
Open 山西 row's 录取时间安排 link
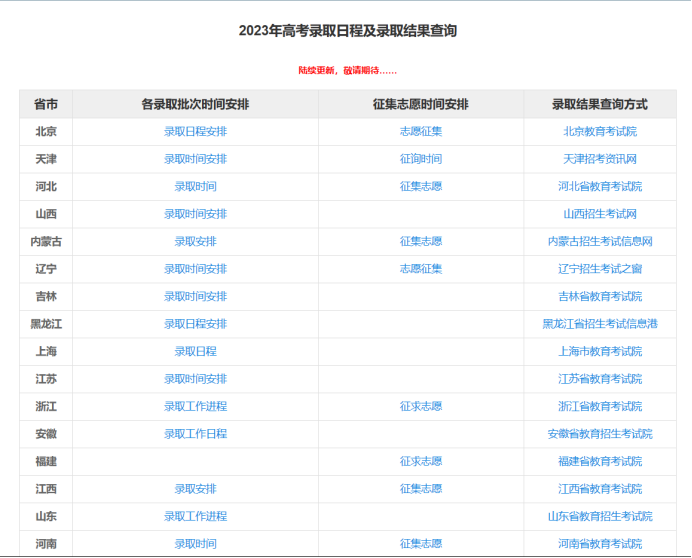(x=196, y=214)
